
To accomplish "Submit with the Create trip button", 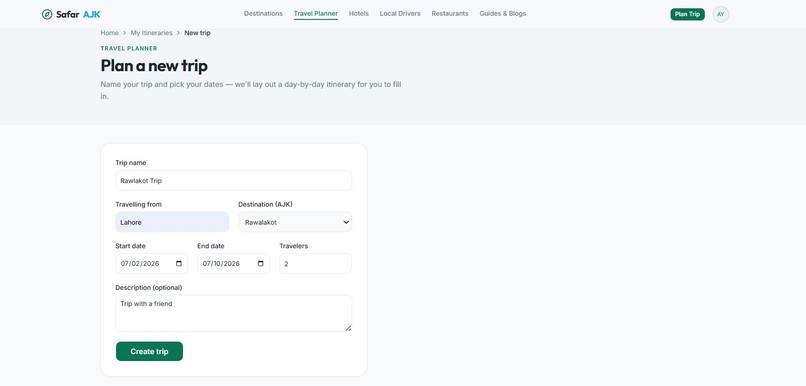I will [149, 352].
